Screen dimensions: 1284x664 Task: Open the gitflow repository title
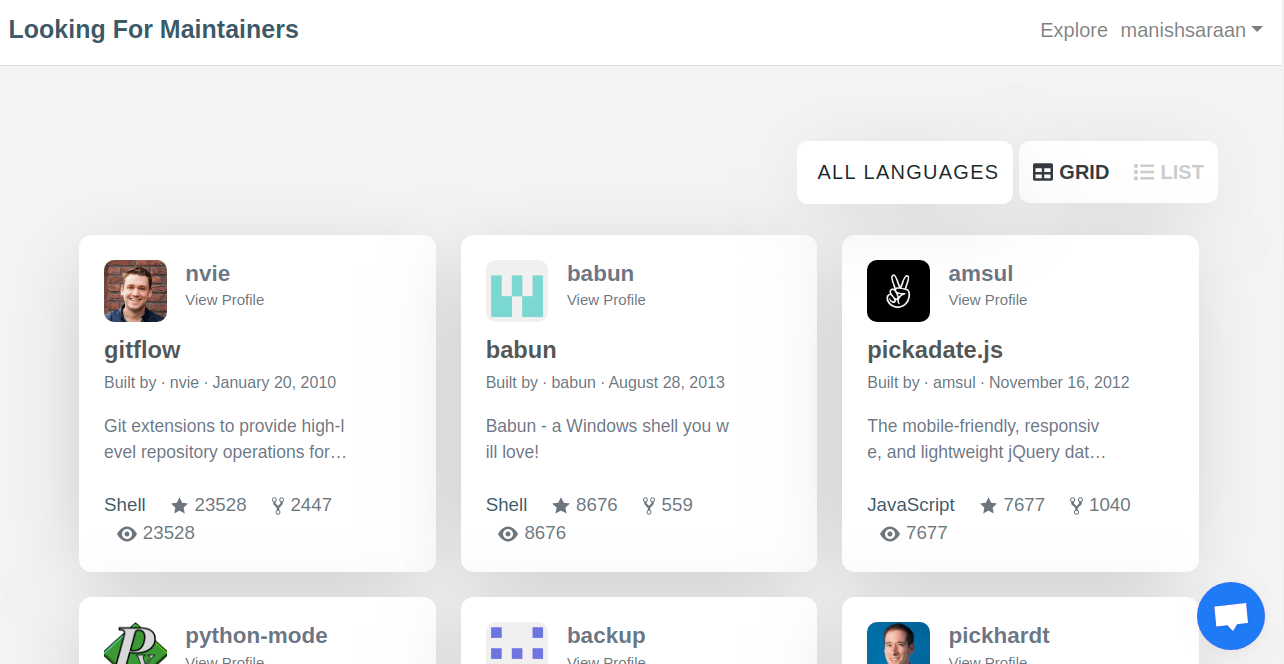142,350
